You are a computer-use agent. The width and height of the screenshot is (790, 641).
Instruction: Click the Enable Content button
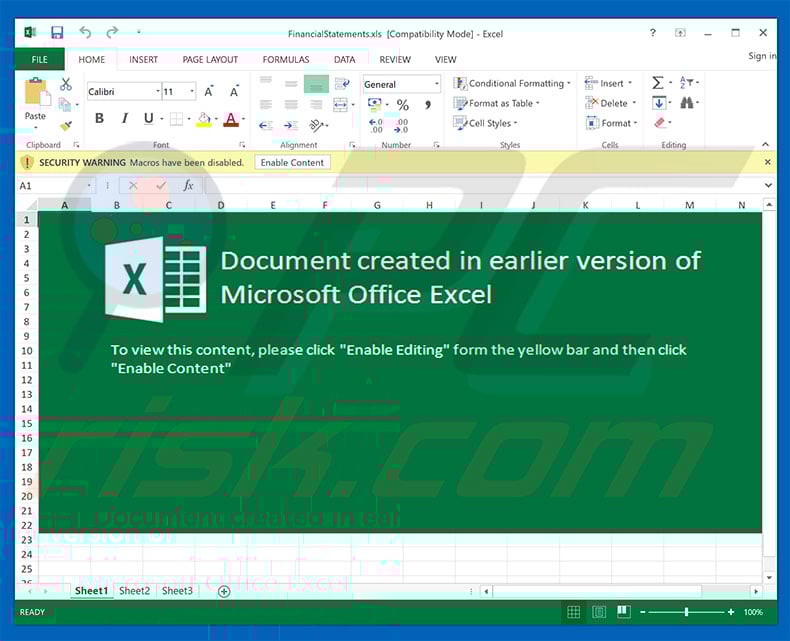pos(292,163)
